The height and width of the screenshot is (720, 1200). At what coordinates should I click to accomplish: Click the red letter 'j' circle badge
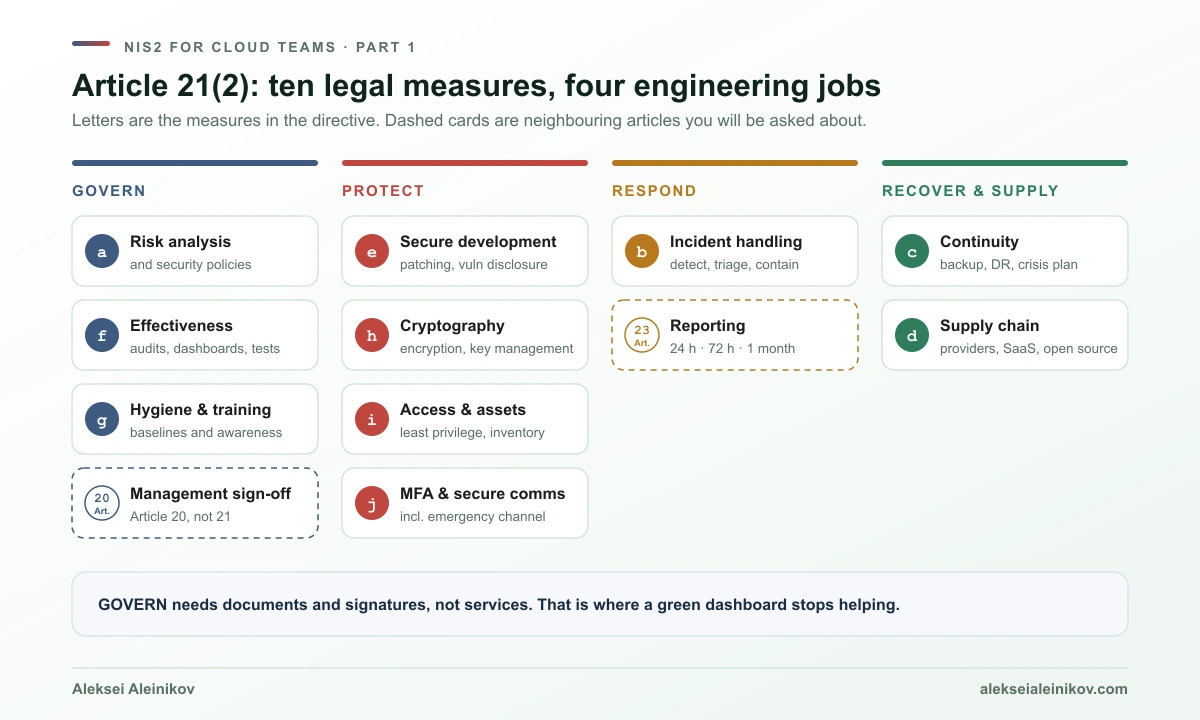click(372, 503)
